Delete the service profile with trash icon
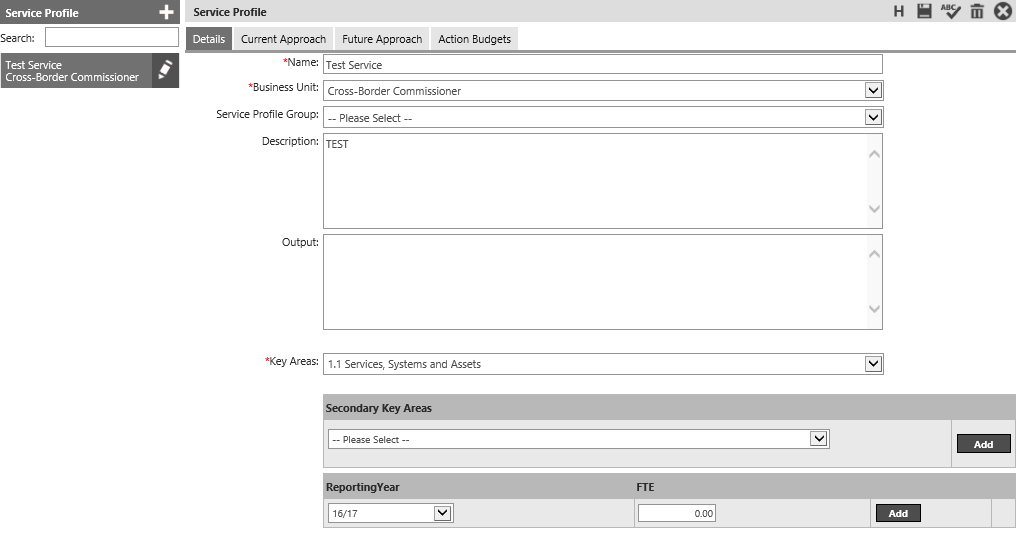The height and width of the screenshot is (557, 1018). (976, 11)
